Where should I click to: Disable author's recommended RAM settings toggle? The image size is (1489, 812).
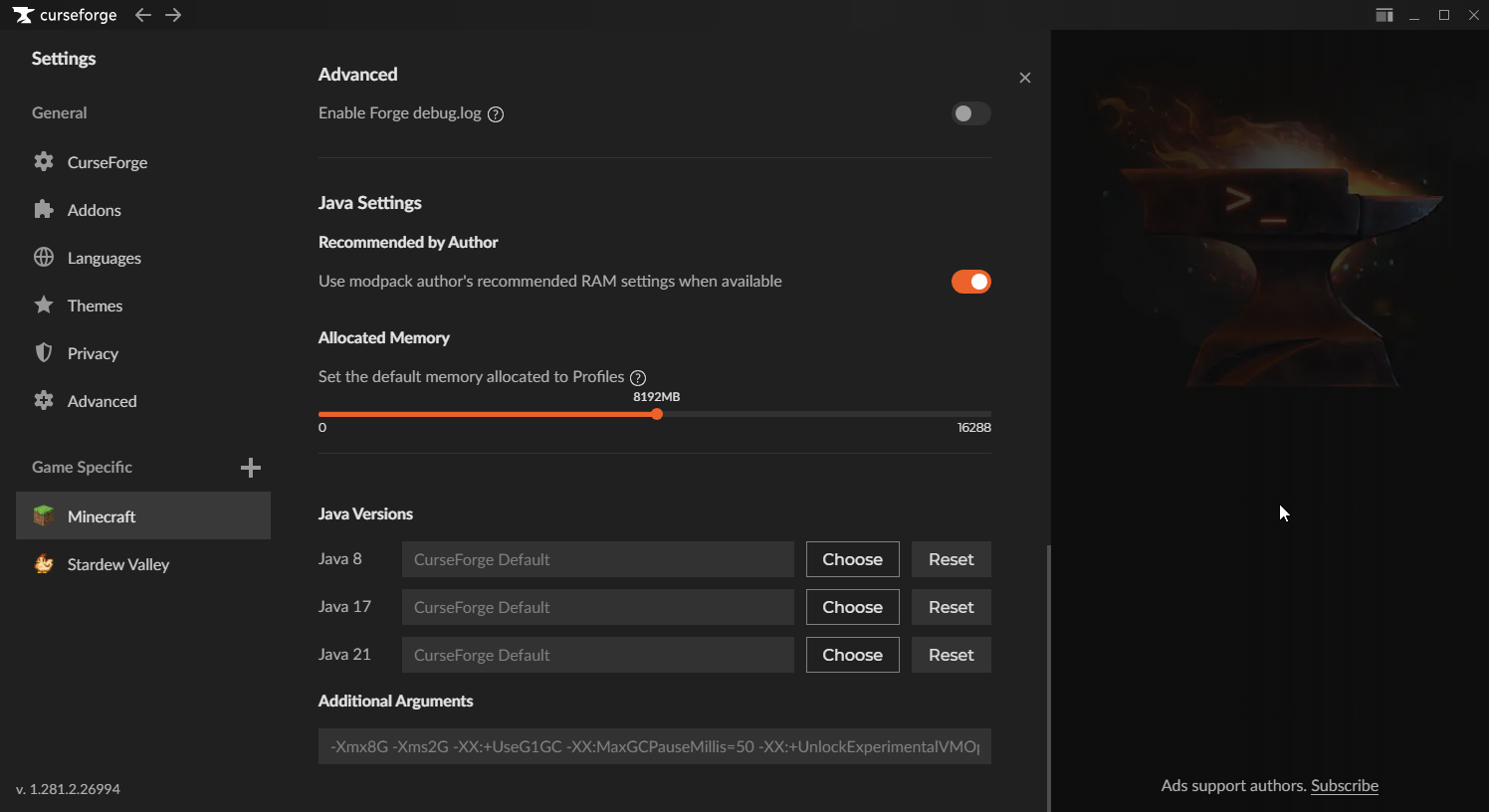tap(970, 282)
